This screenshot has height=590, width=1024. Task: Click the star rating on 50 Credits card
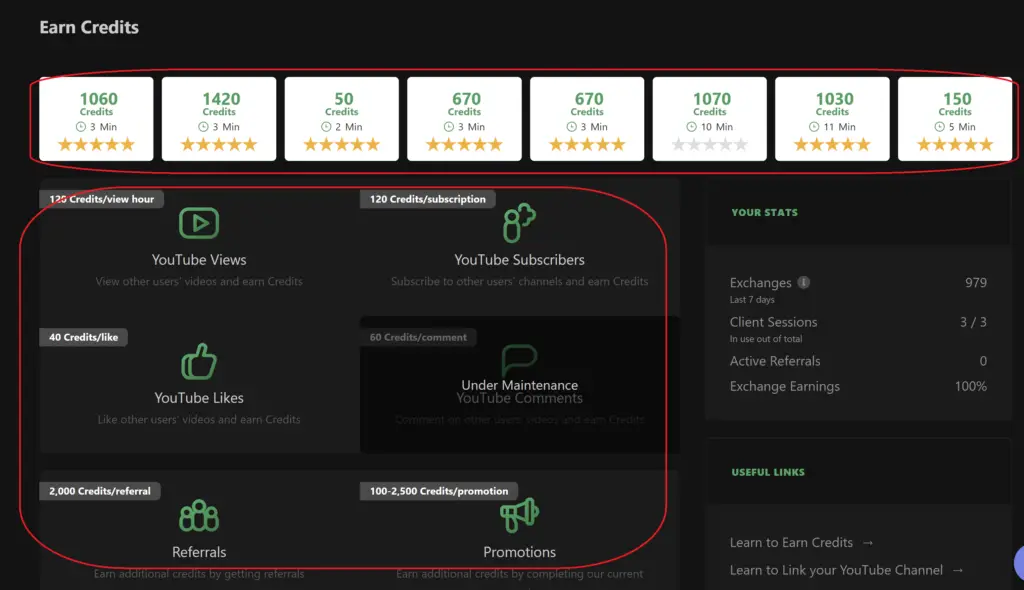[342, 144]
